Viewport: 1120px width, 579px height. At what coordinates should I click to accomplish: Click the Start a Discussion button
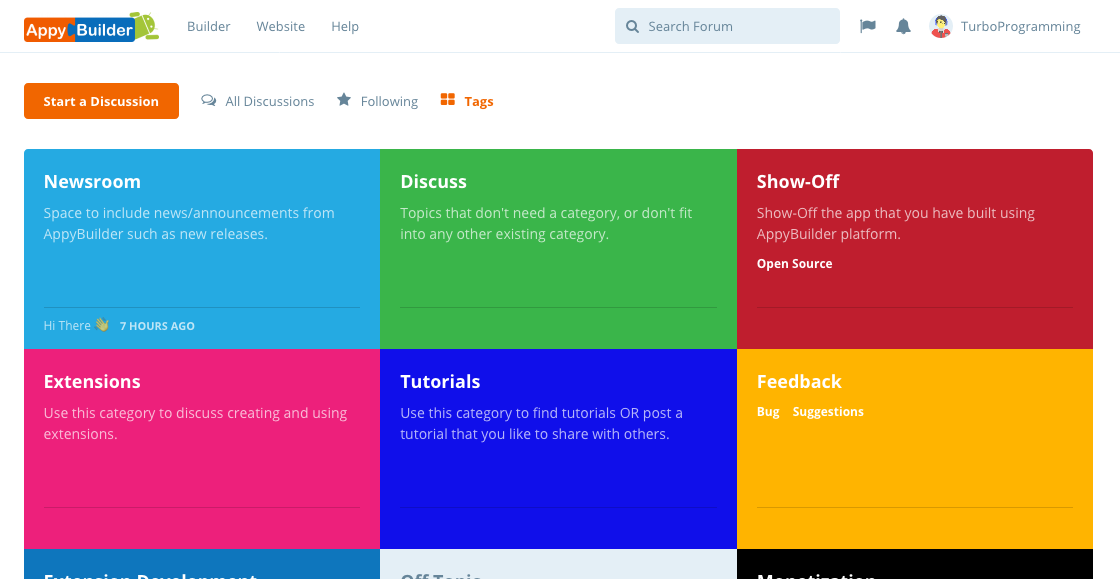pyautogui.click(x=101, y=101)
